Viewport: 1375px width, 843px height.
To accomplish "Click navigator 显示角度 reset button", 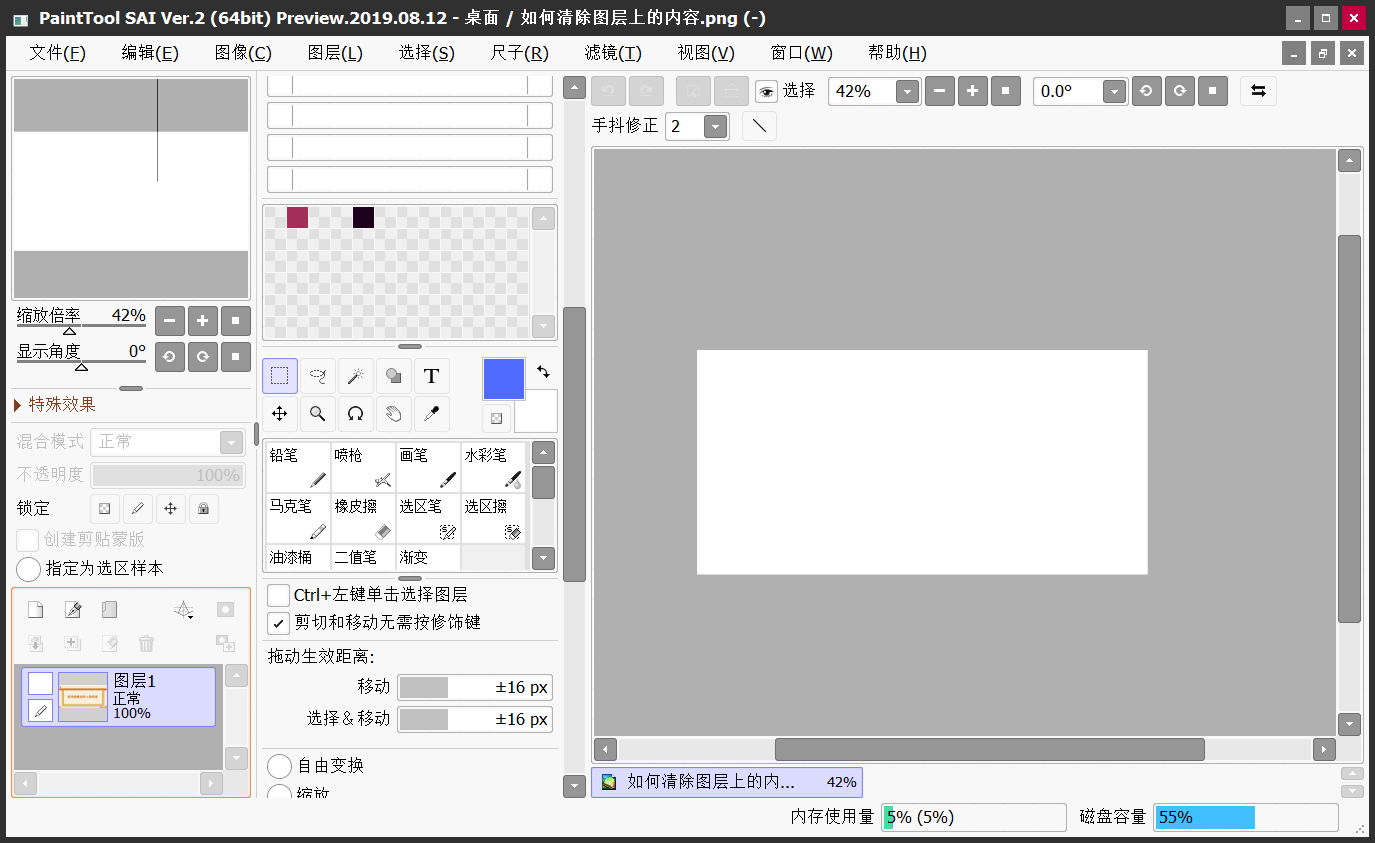I will coord(236,356).
